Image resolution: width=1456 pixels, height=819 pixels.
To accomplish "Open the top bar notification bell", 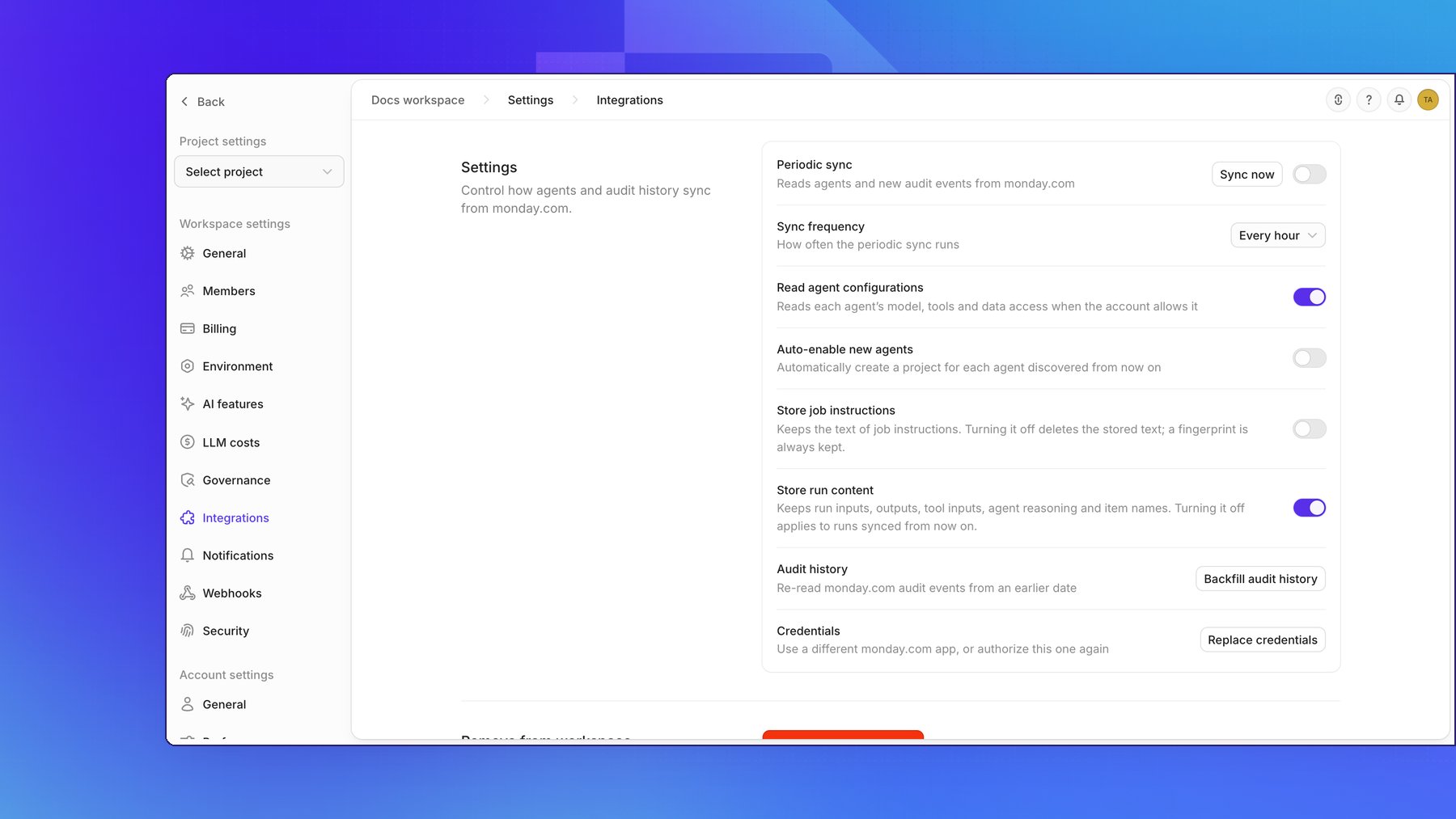I will 1399,100.
